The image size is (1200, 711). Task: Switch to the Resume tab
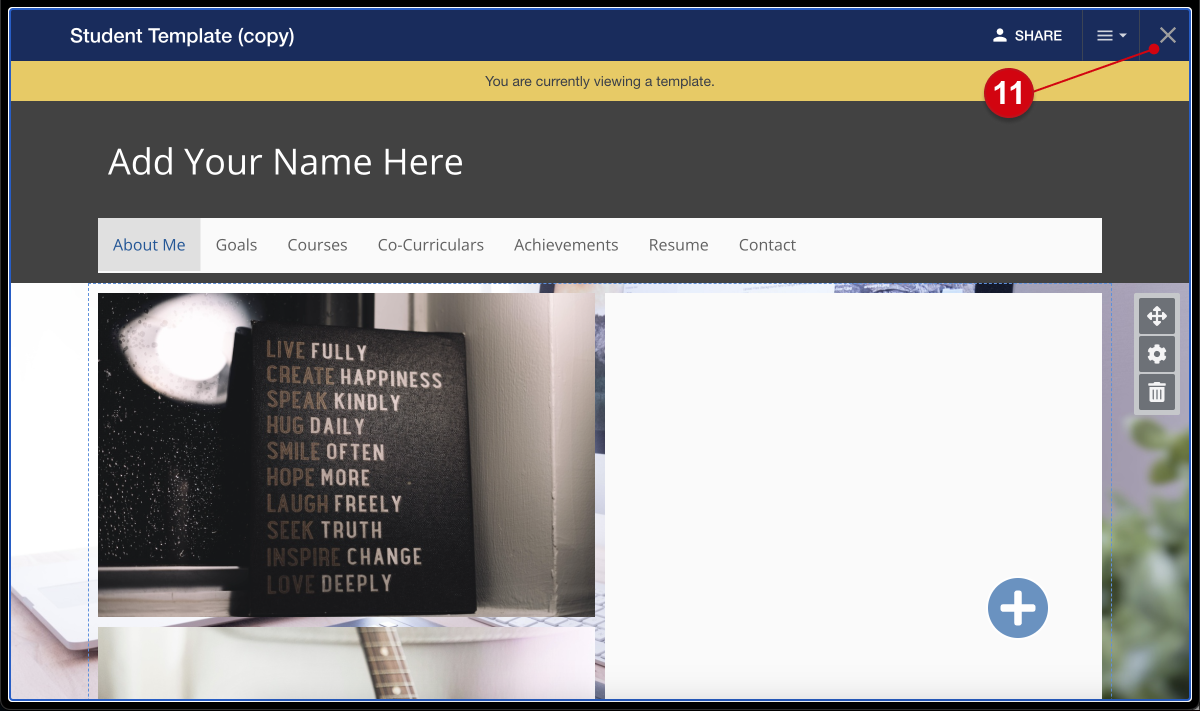[678, 245]
